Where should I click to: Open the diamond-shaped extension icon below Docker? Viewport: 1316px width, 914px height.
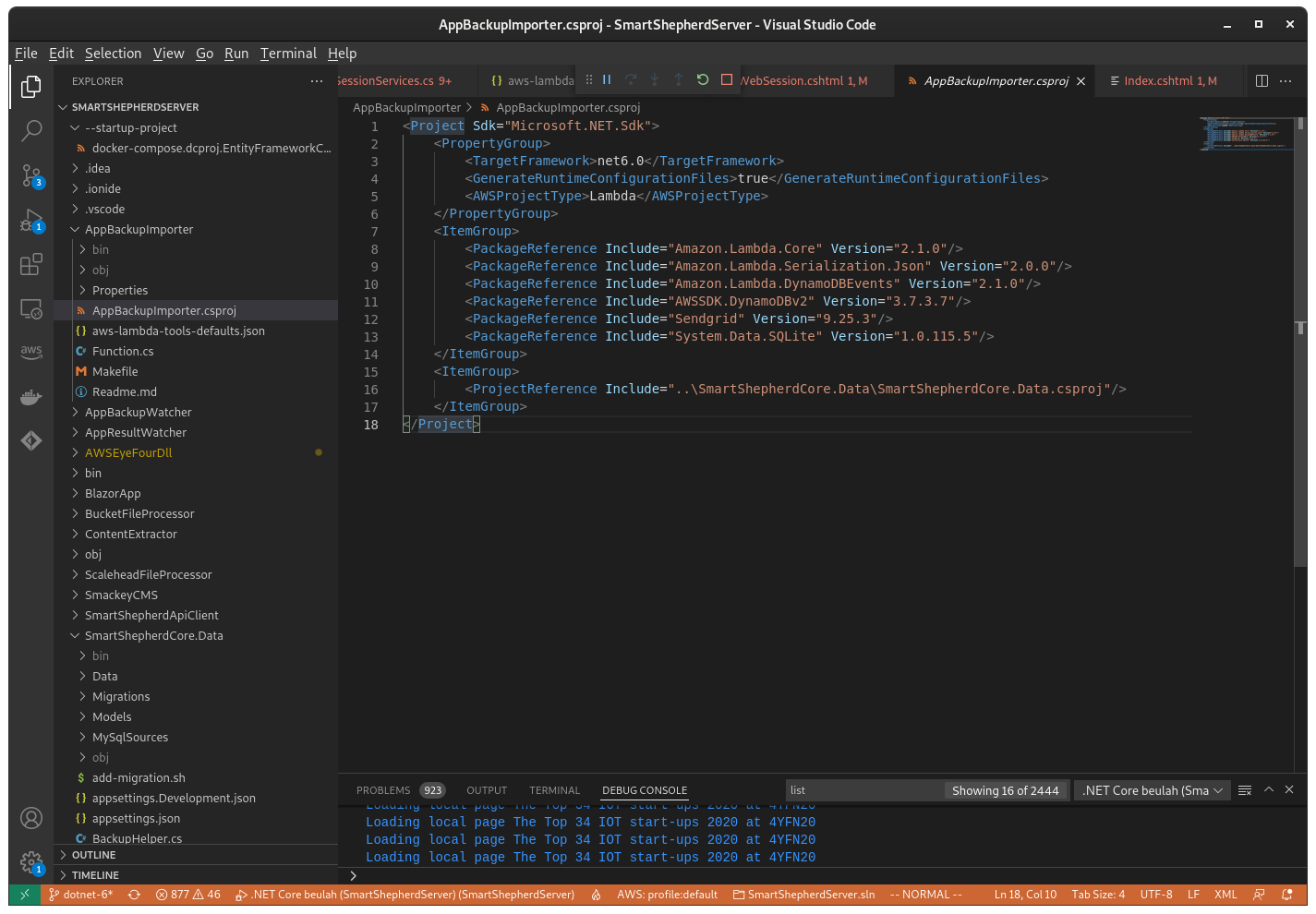[x=31, y=441]
